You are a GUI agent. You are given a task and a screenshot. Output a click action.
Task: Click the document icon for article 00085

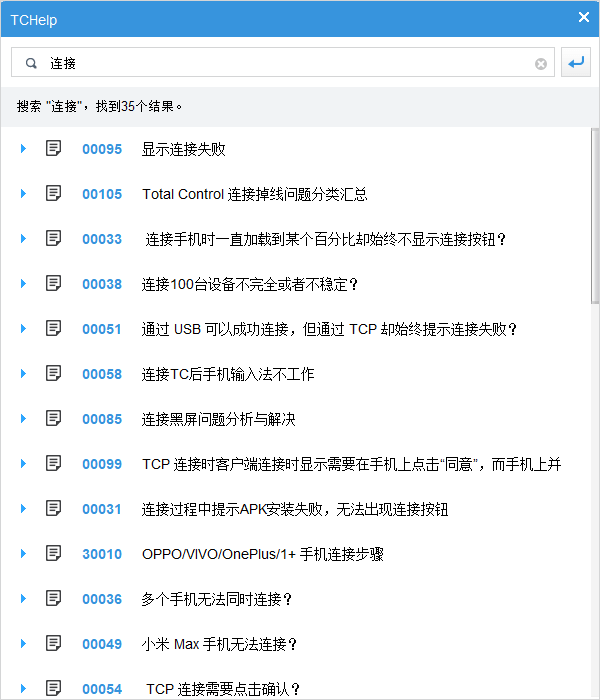click(54, 418)
